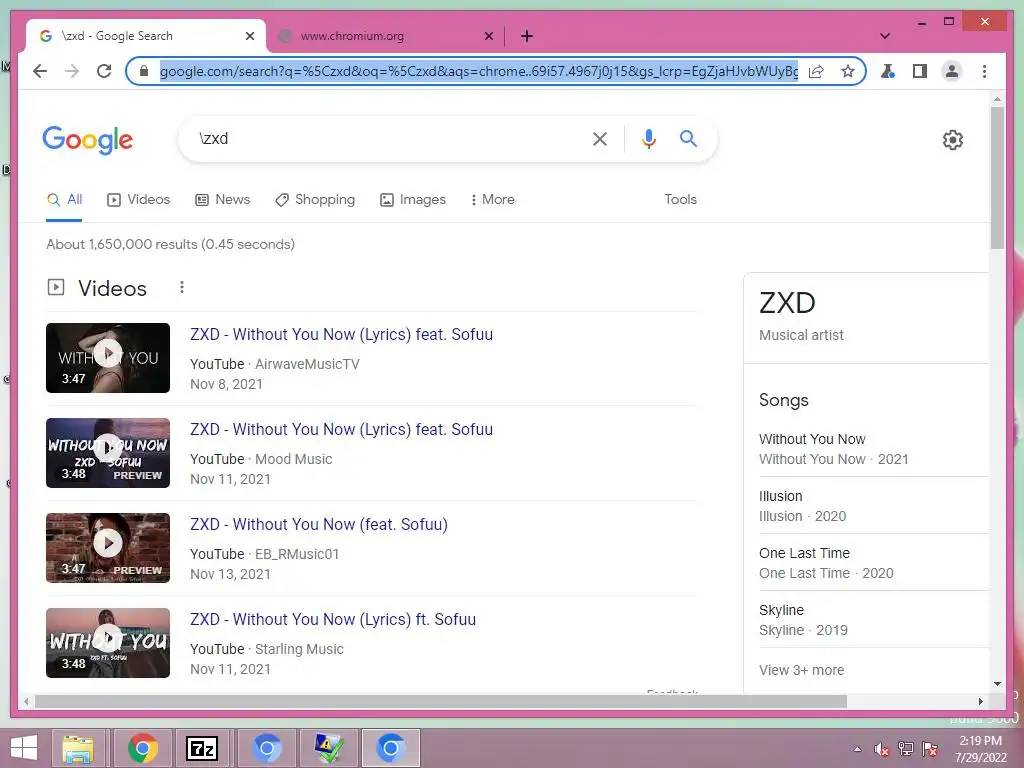Expand the More search filters menu
1024x768 pixels.
(492, 199)
